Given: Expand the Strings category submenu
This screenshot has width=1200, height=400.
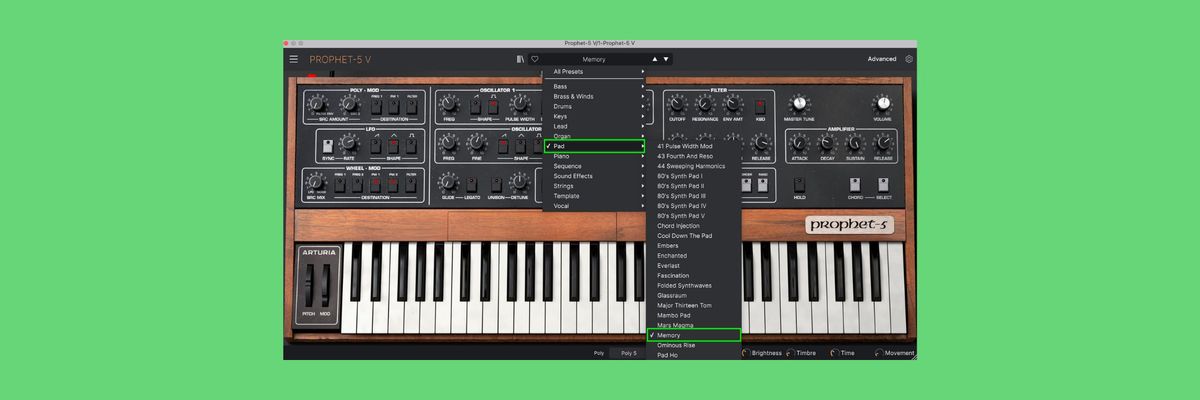Looking at the screenshot, I should [595, 186].
